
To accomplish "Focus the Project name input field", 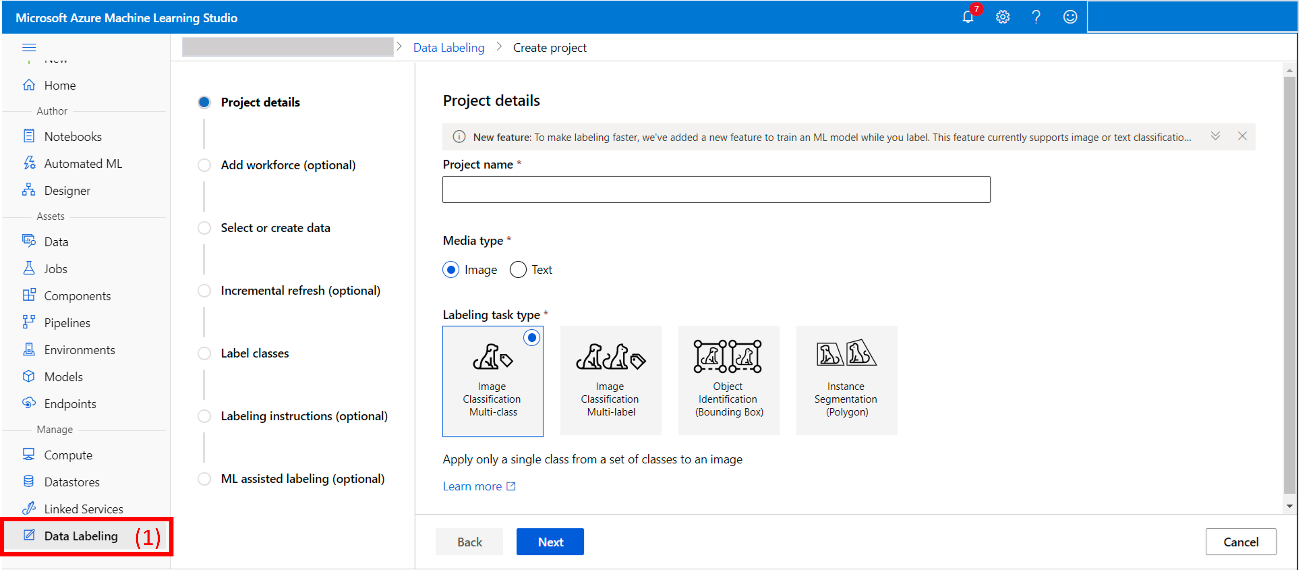I will (x=716, y=190).
